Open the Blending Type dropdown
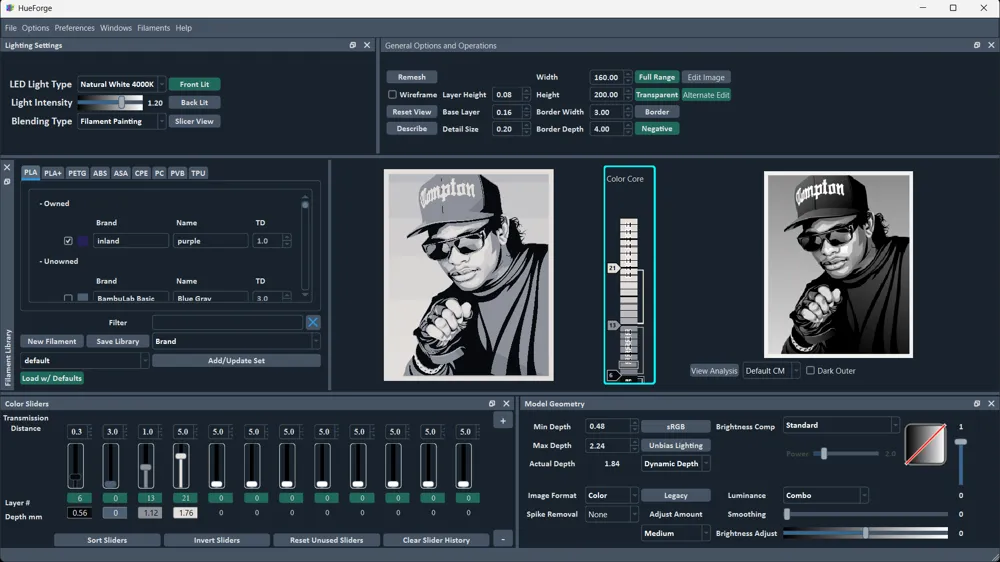This screenshot has width=1000, height=562. point(122,121)
